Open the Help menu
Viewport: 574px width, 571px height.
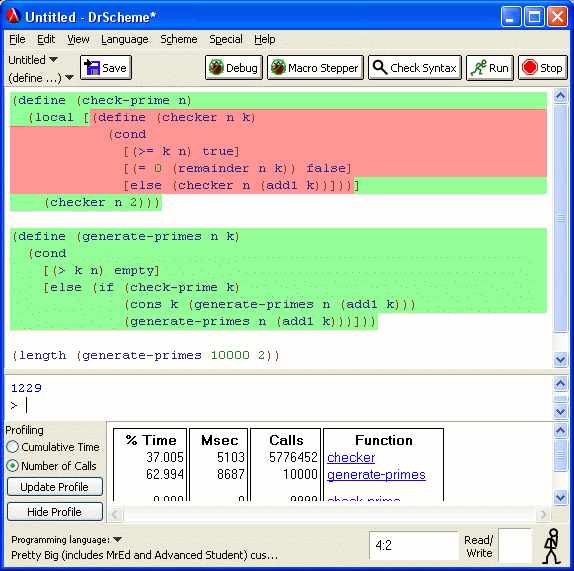265,39
